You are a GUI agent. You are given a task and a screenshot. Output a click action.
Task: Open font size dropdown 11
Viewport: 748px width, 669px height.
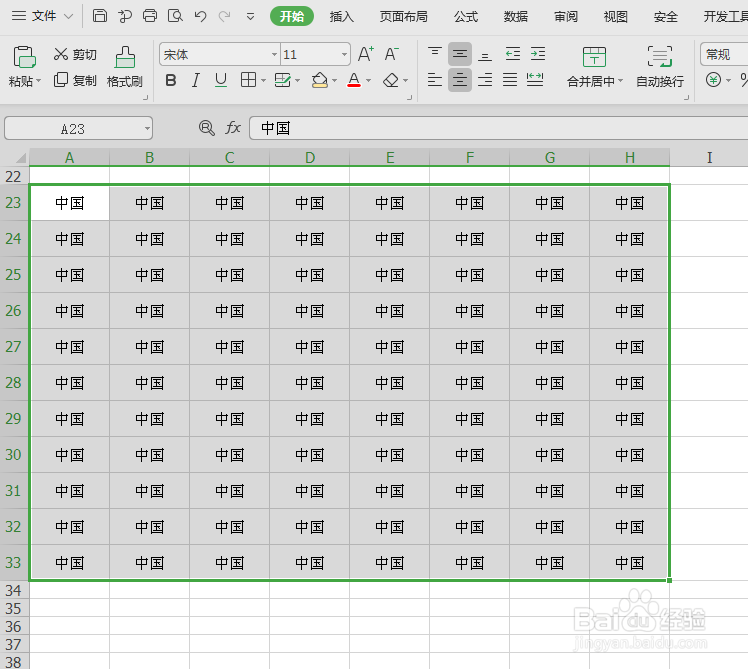click(344, 54)
